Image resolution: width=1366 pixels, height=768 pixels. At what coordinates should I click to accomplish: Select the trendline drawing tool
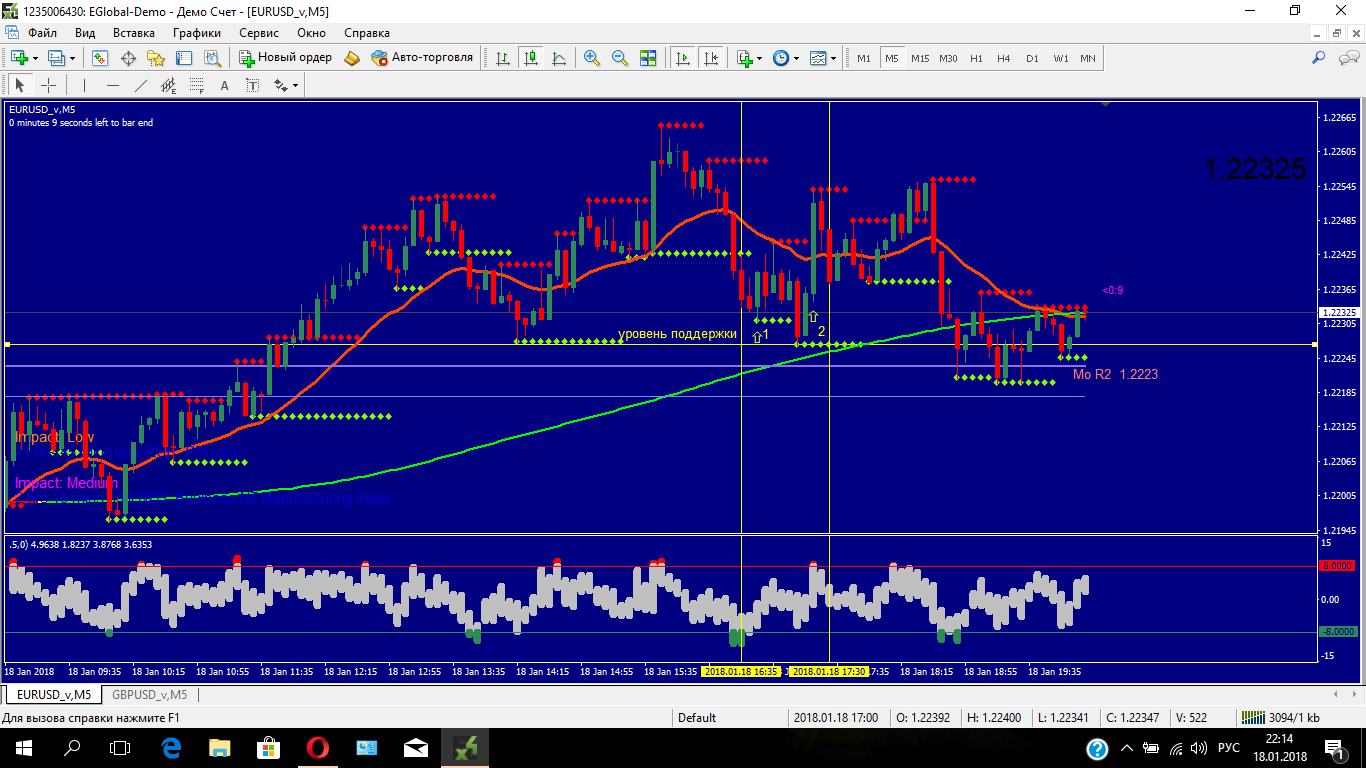point(141,85)
